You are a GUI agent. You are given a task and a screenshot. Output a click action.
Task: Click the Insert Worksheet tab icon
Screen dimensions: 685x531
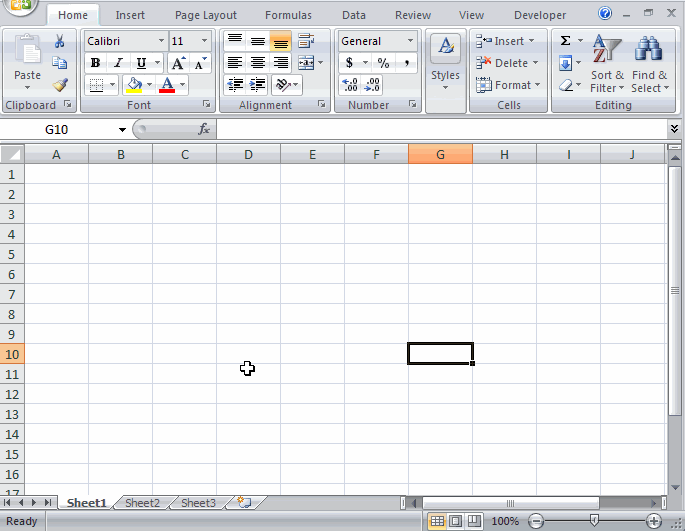pos(245,502)
